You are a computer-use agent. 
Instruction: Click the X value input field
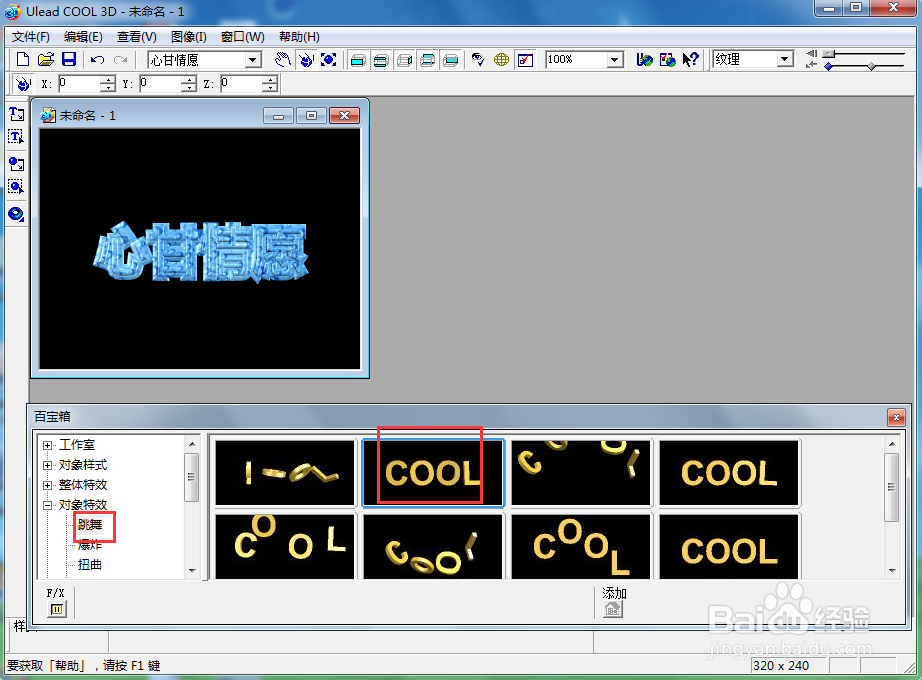pyautogui.click(x=79, y=84)
